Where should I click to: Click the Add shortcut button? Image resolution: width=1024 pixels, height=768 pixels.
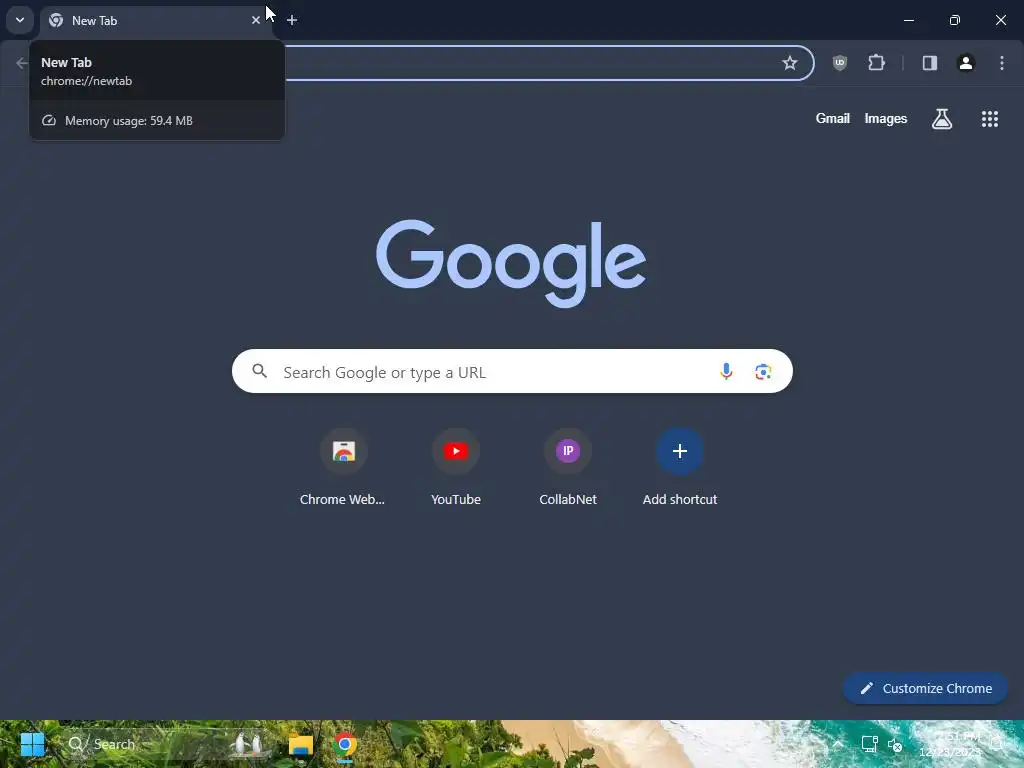click(x=680, y=468)
